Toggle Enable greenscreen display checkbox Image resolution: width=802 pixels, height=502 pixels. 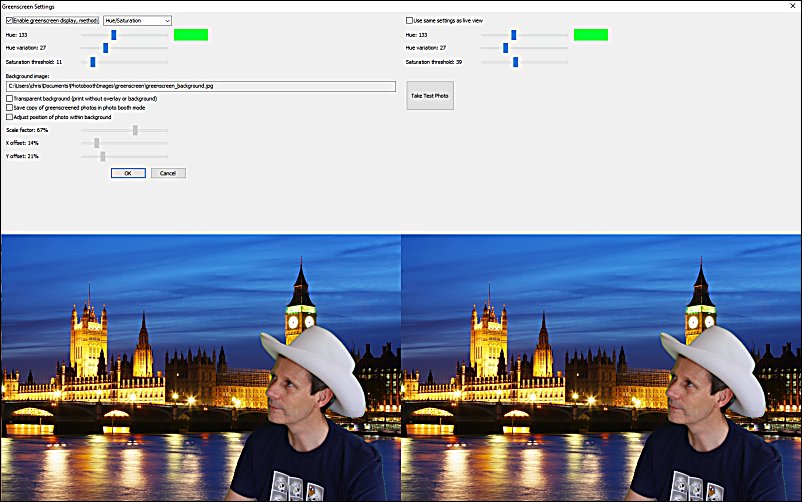[x=9, y=20]
